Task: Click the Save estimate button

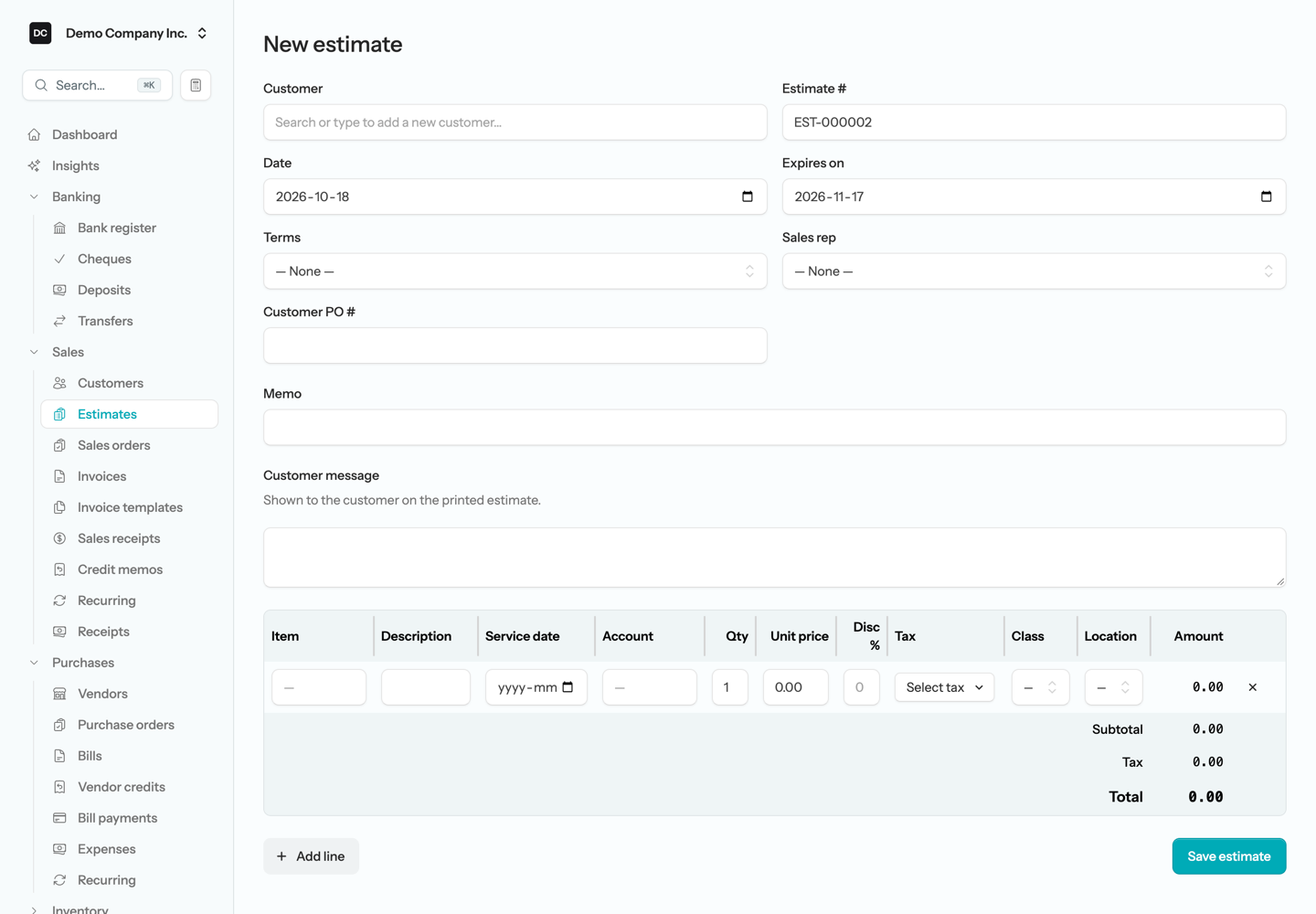Action: pyautogui.click(x=1229, y=856)
